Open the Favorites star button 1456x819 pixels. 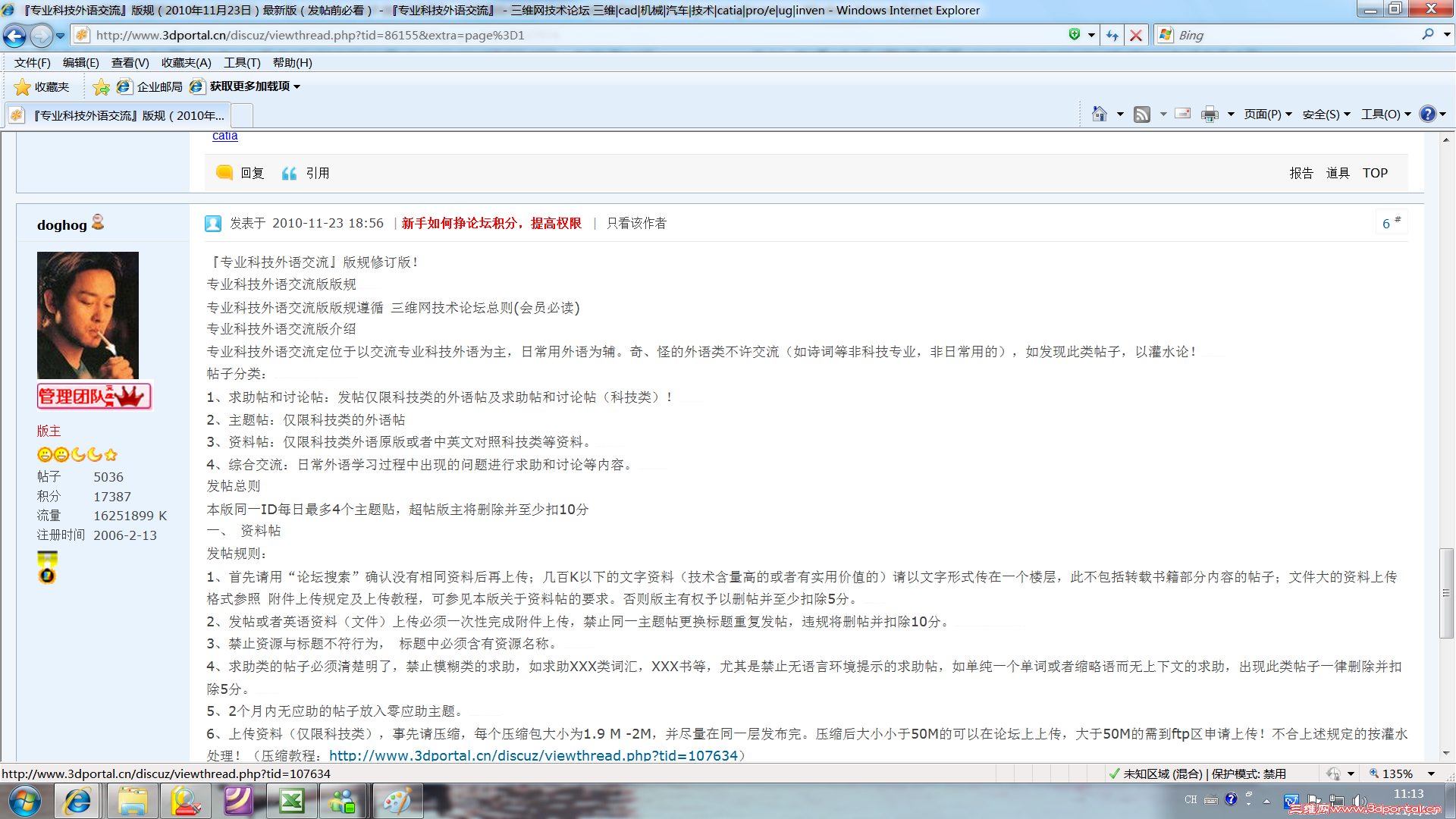tap(42, 86)
